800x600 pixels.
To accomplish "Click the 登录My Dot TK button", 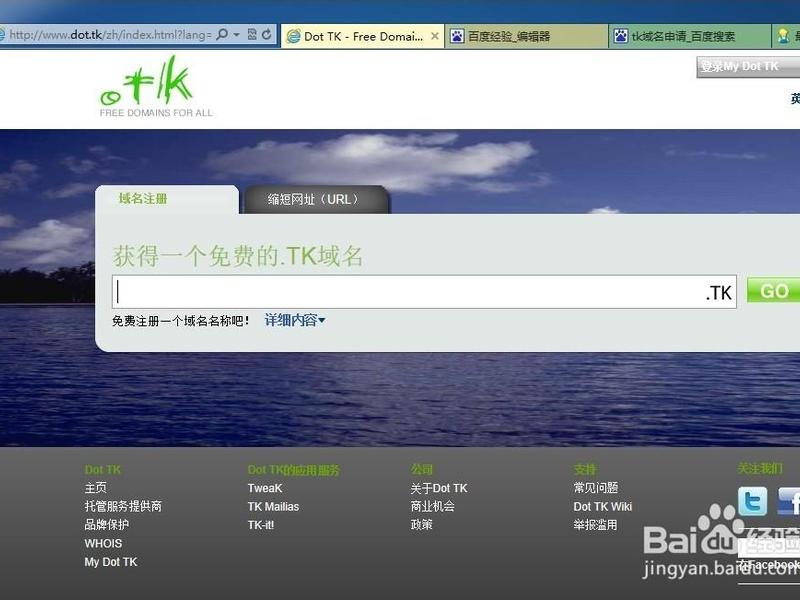I will (748, 67).
